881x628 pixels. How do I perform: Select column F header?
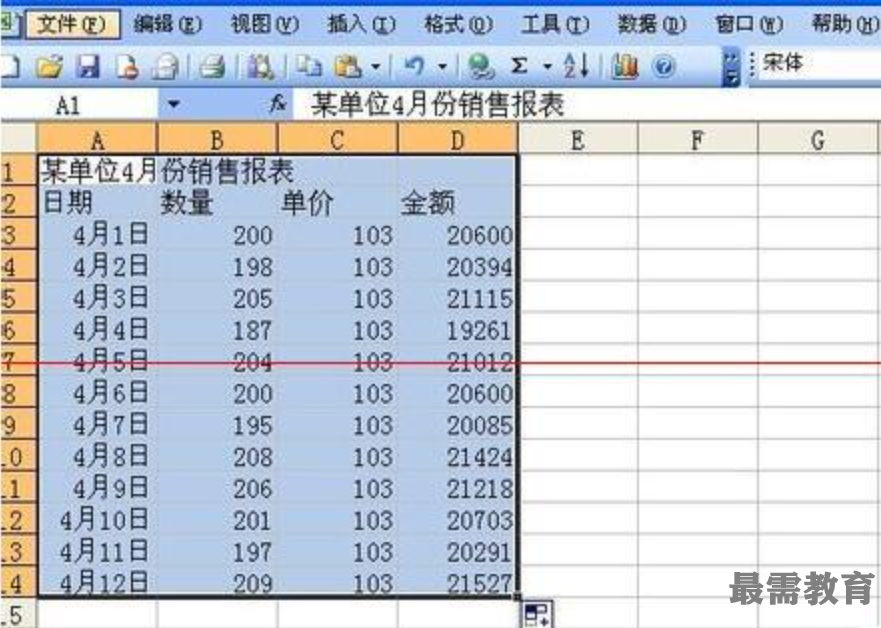click(698, 139)
